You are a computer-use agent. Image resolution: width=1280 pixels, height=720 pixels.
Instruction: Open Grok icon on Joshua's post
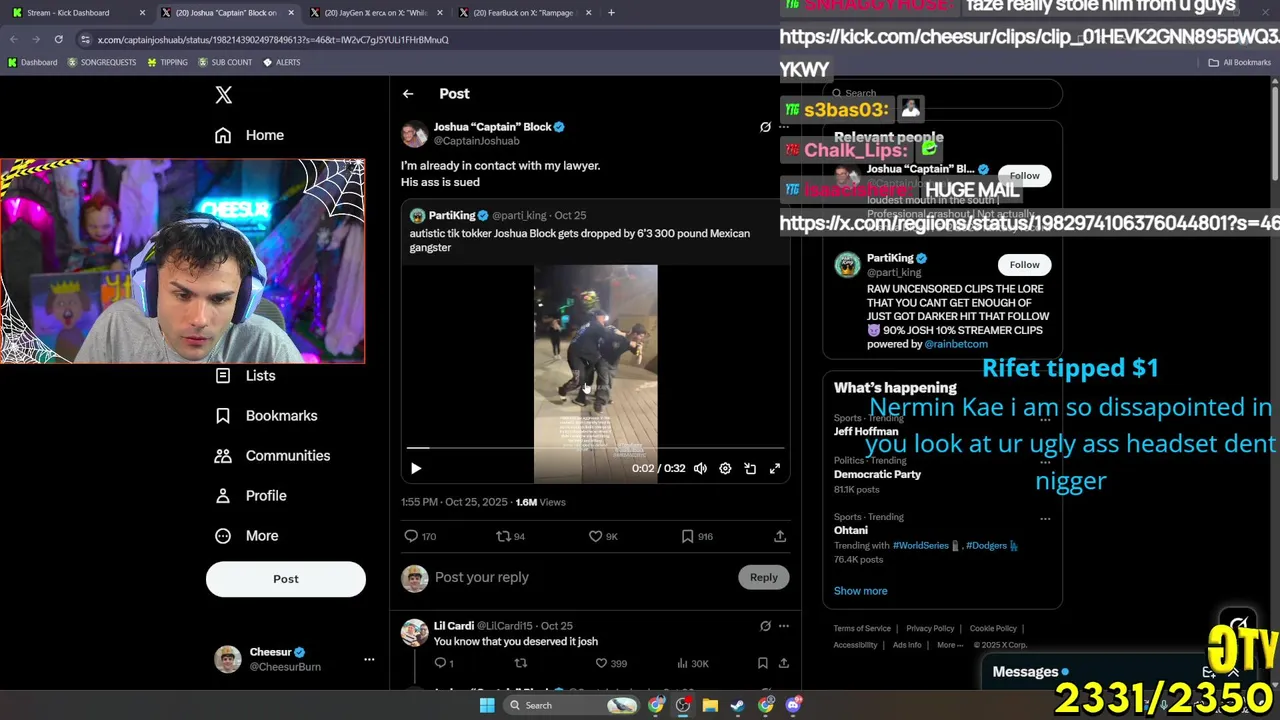(x=765, y=127)
